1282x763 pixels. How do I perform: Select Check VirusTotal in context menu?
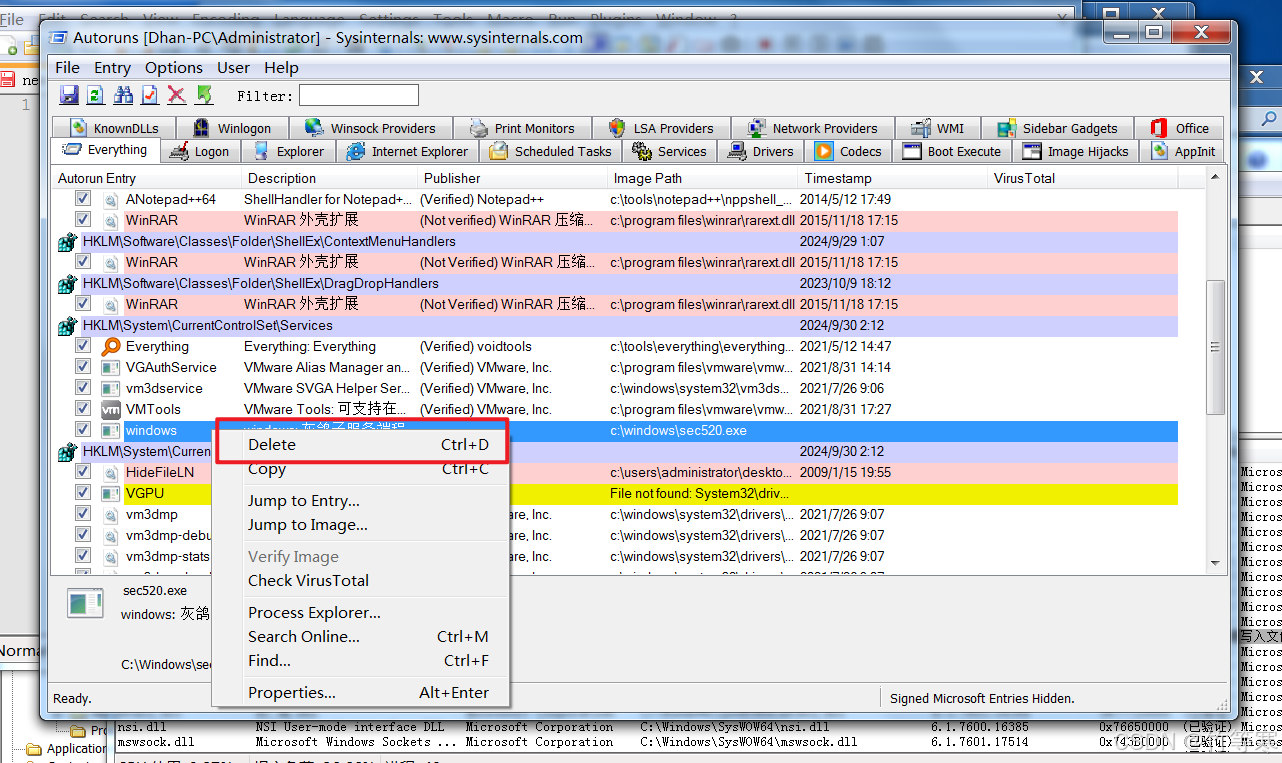point(308,581)
